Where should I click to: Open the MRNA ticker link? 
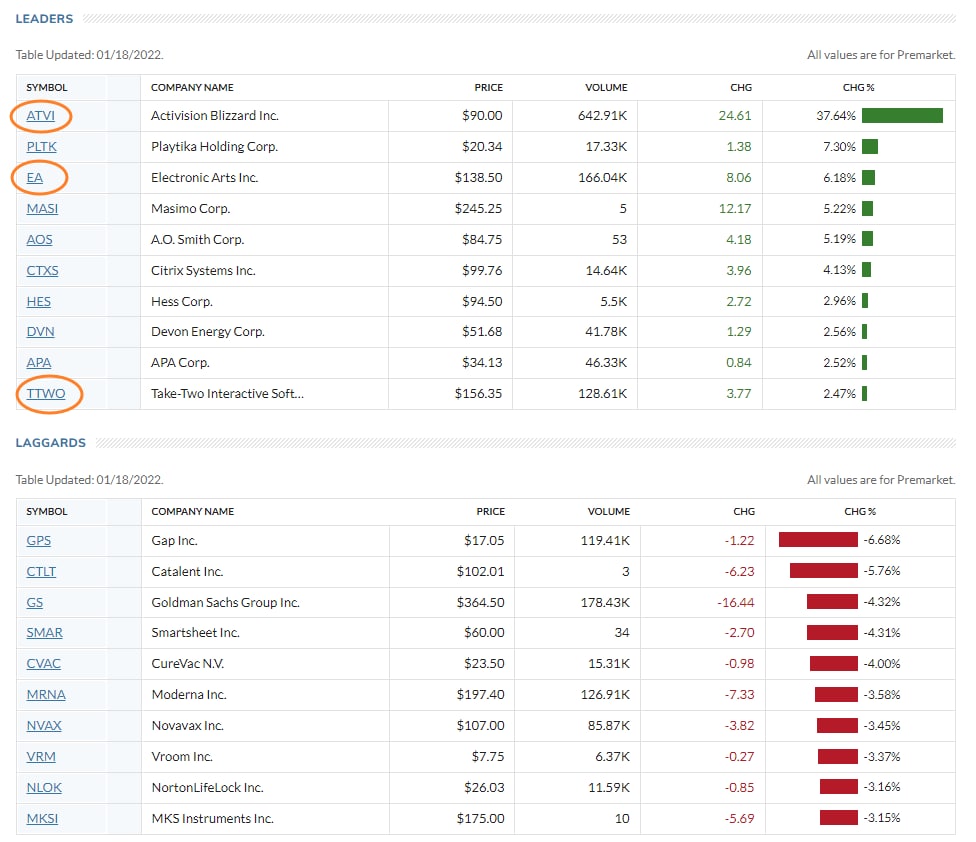(46, 695)
